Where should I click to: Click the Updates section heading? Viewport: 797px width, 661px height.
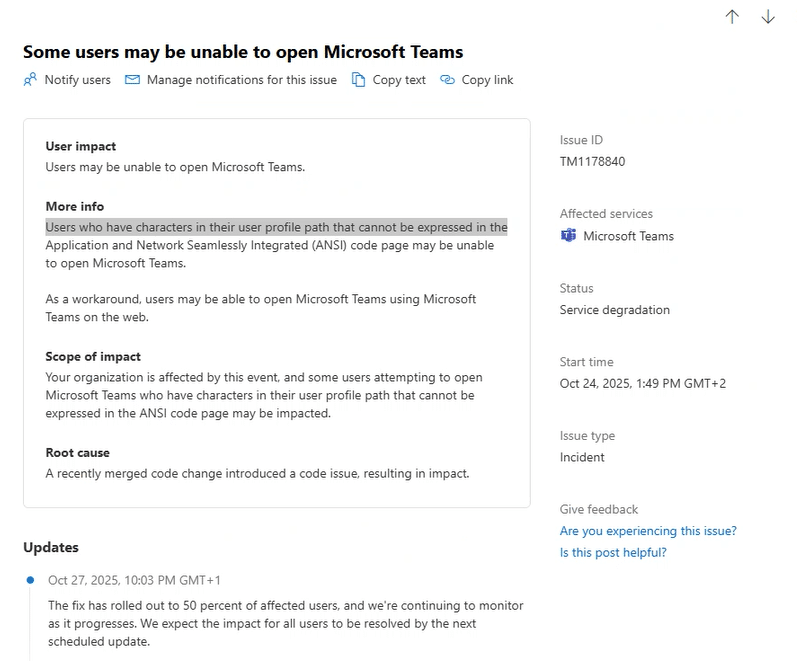pos(51,547)
